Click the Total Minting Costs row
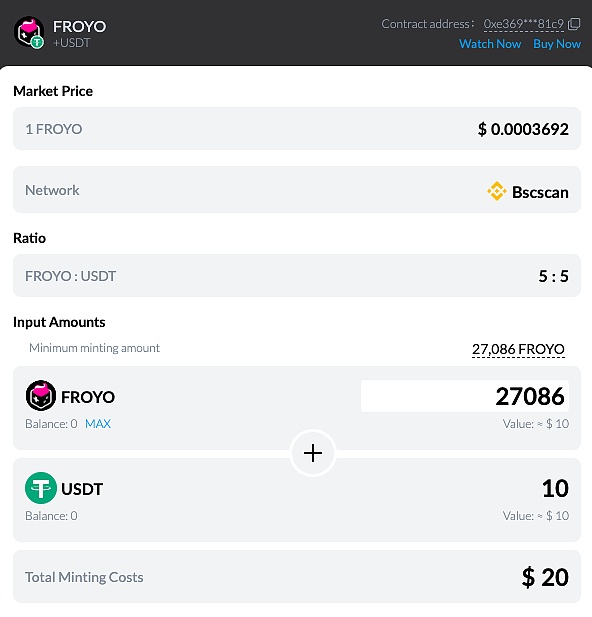Image resolution: width=592 pixels, height=617 pixels. click(x=297, y=576)
